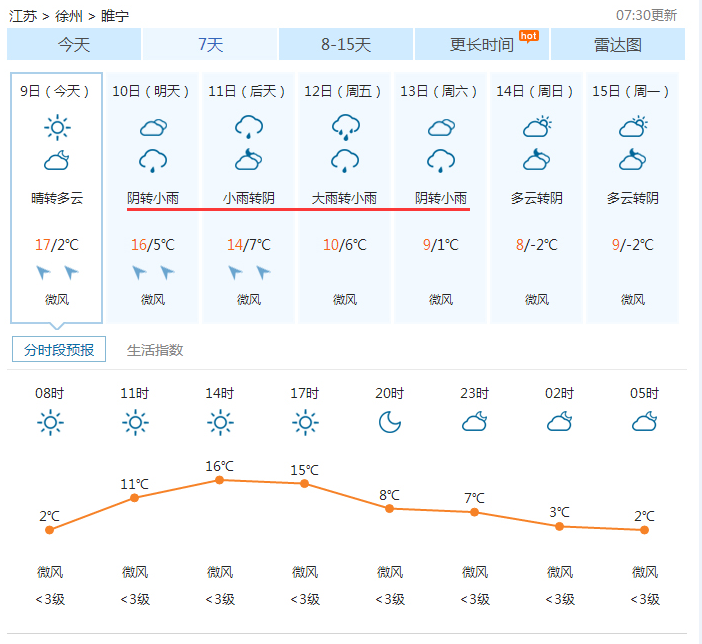This screenshot has height=644, width=702.
Task: Open the 雷达图 radar tab
Action: 618,44
